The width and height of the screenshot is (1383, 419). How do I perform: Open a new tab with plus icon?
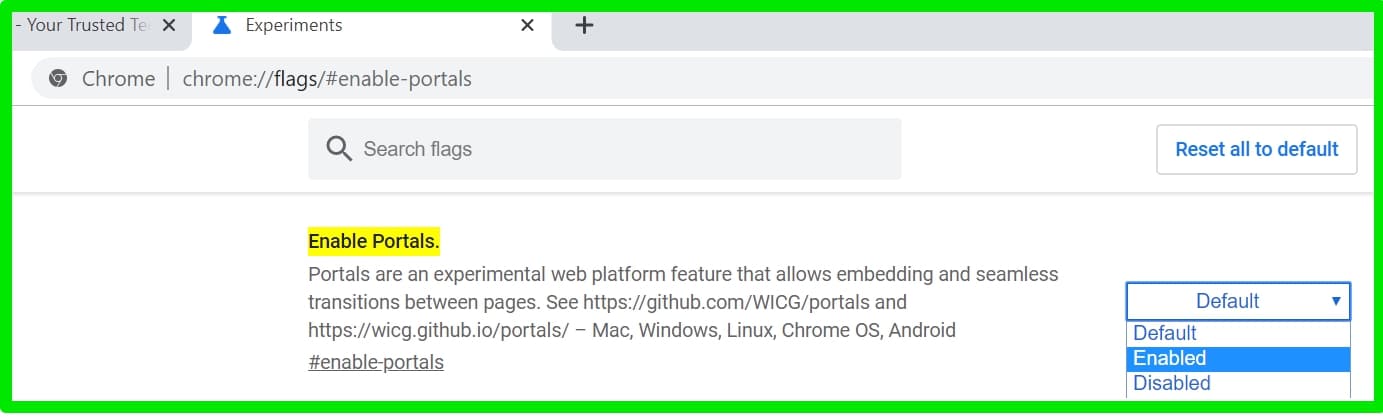(585, 26)
